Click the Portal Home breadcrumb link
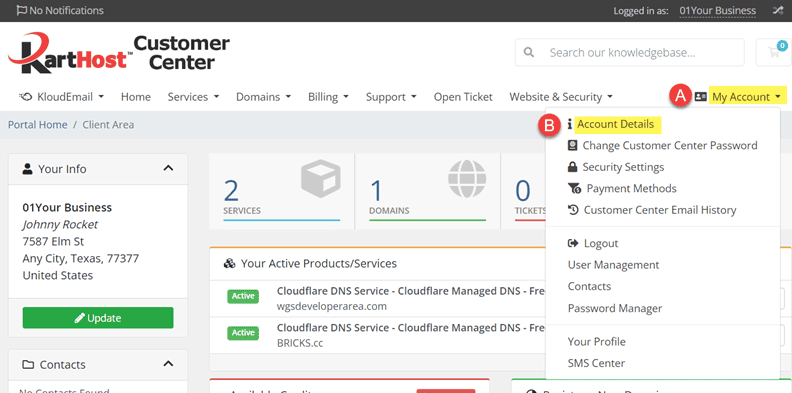The image size is (792, 393). point(37,124)
